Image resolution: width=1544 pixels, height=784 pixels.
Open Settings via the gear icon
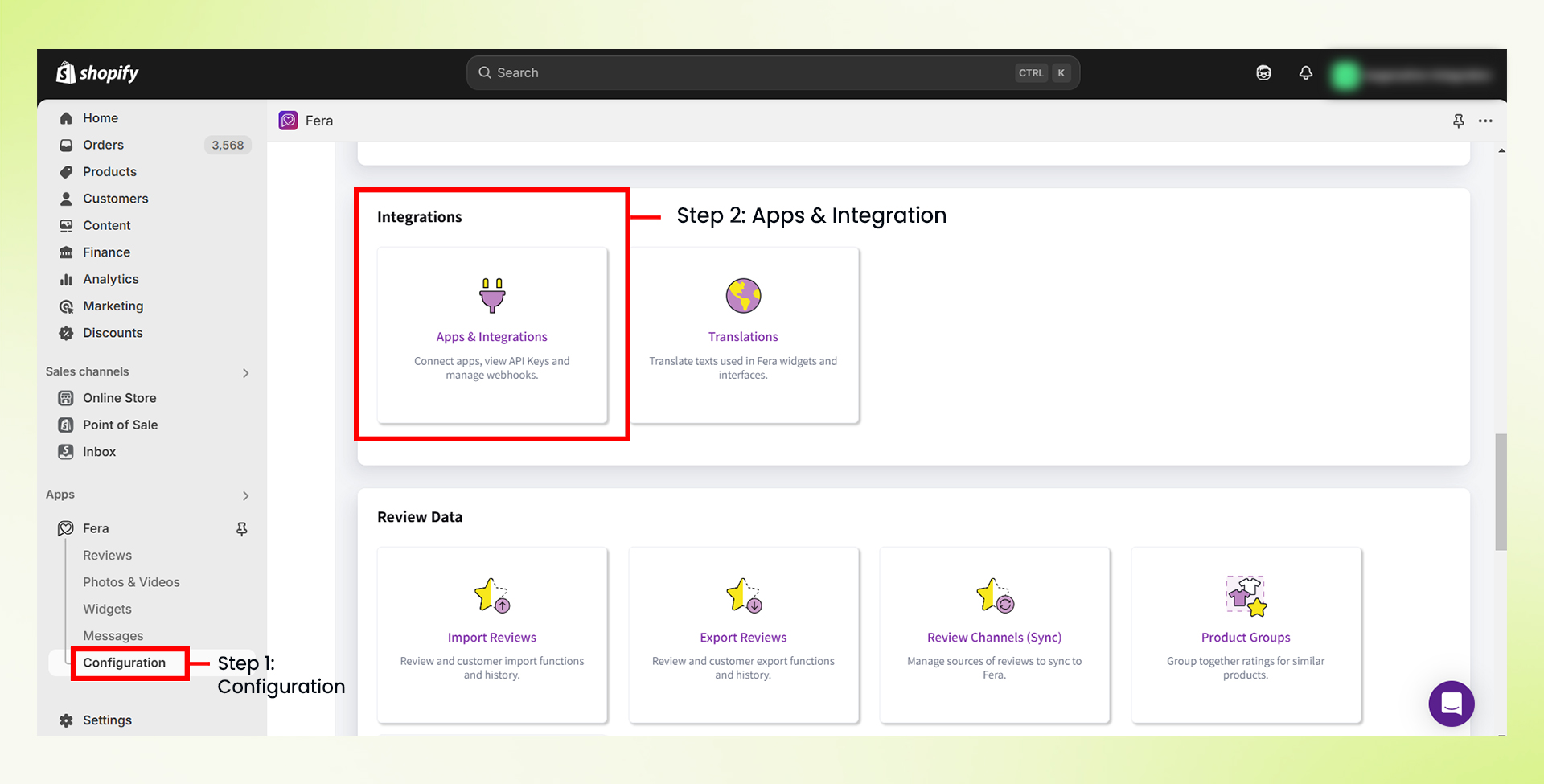[x=67, y=720]
